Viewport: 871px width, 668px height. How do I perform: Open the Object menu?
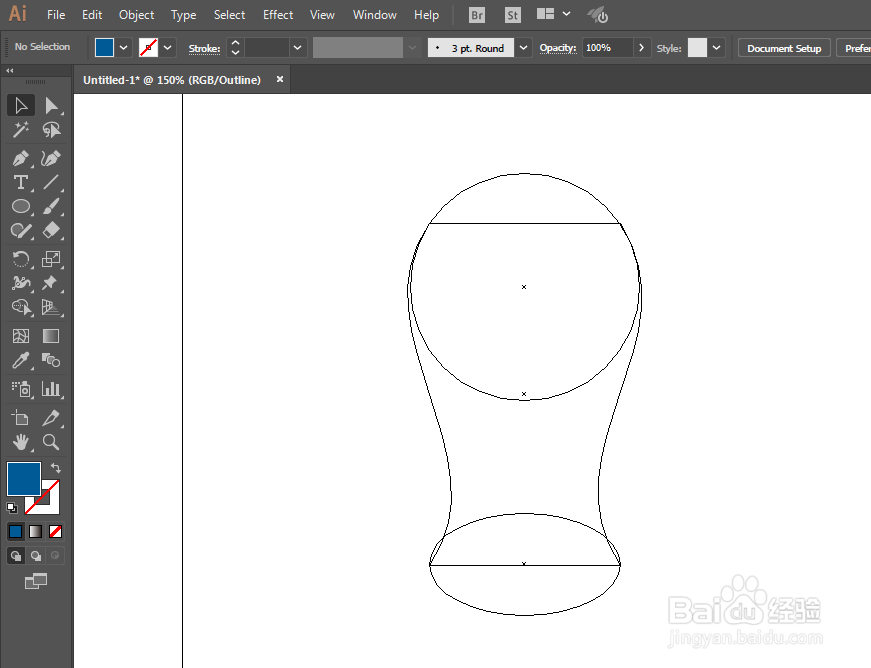(137, 15)
